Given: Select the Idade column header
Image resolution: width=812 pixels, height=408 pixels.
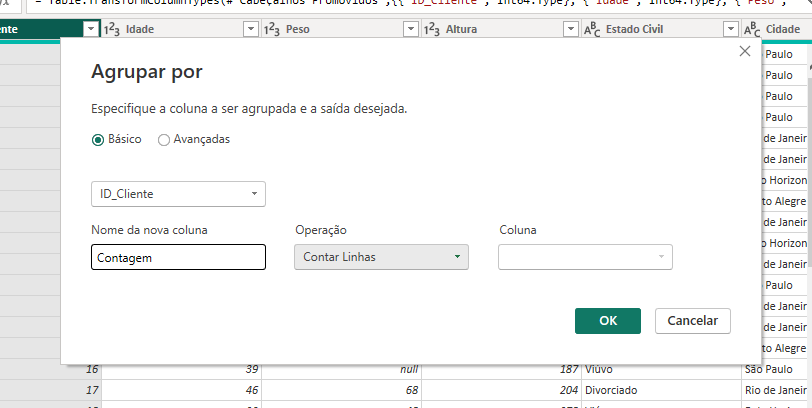Looking at the screenshot, I should click(x=181, y=30).
